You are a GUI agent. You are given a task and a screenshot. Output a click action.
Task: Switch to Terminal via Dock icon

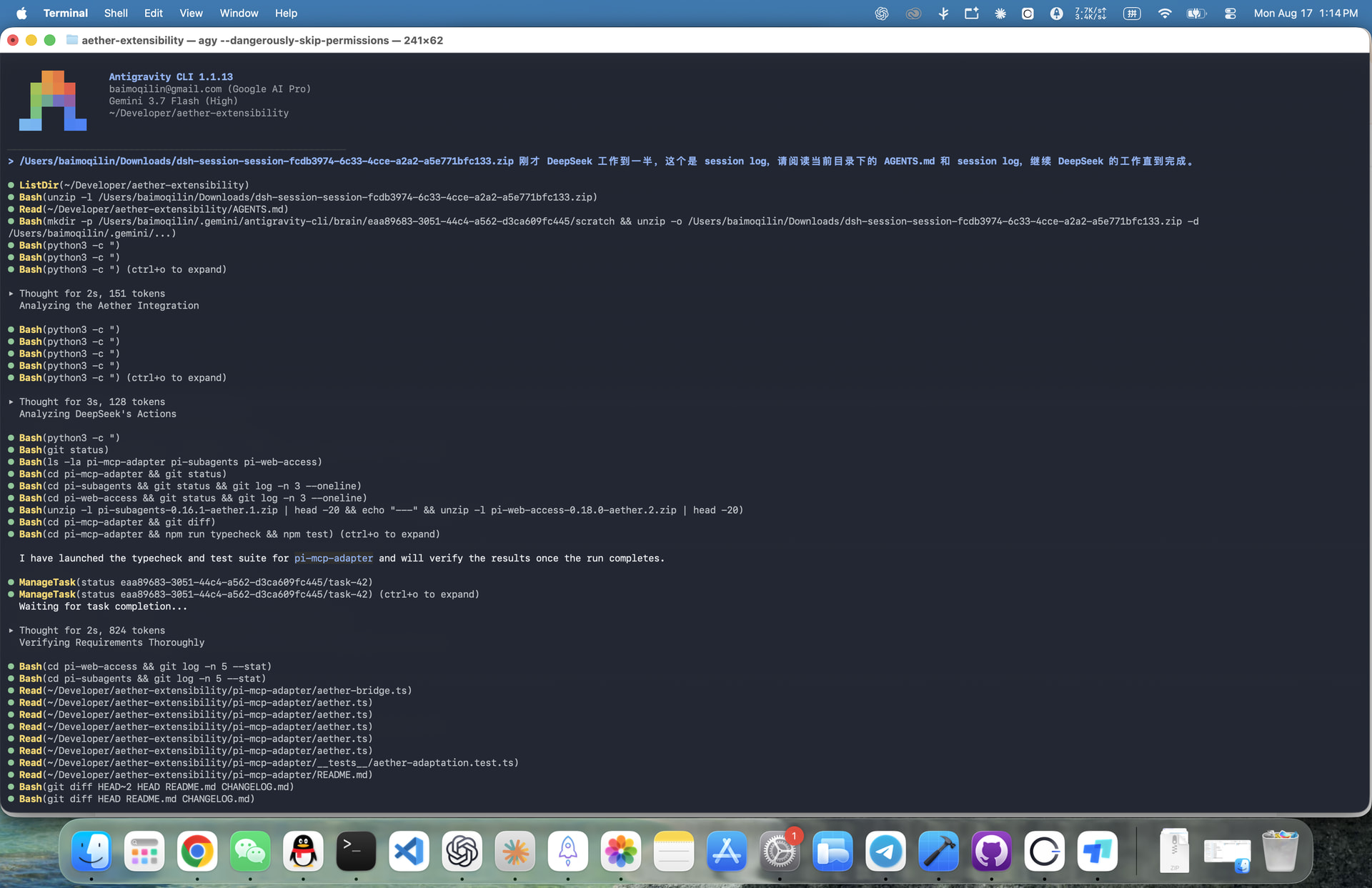356,851
